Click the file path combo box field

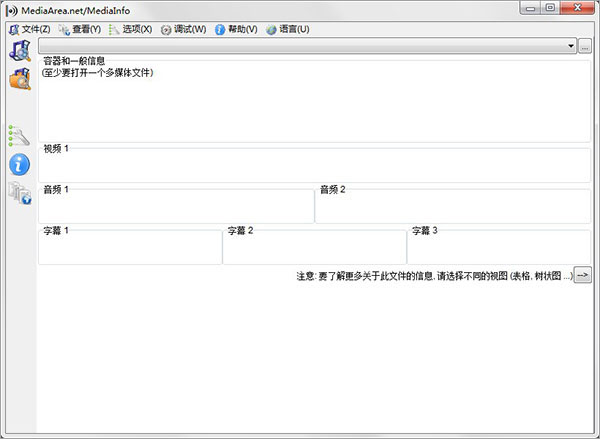tap(307, 46)
